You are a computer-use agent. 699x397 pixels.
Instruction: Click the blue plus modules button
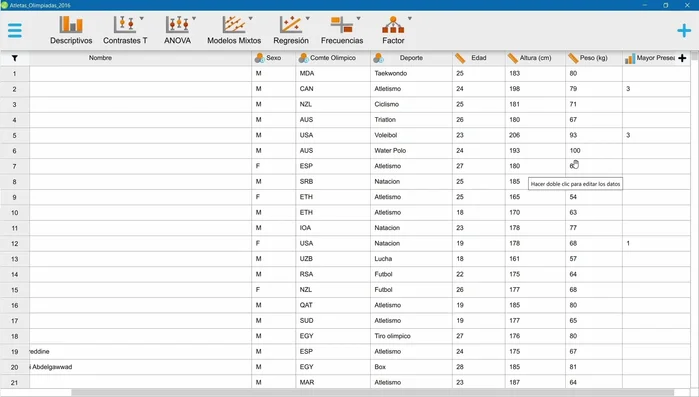click(684, 30)
